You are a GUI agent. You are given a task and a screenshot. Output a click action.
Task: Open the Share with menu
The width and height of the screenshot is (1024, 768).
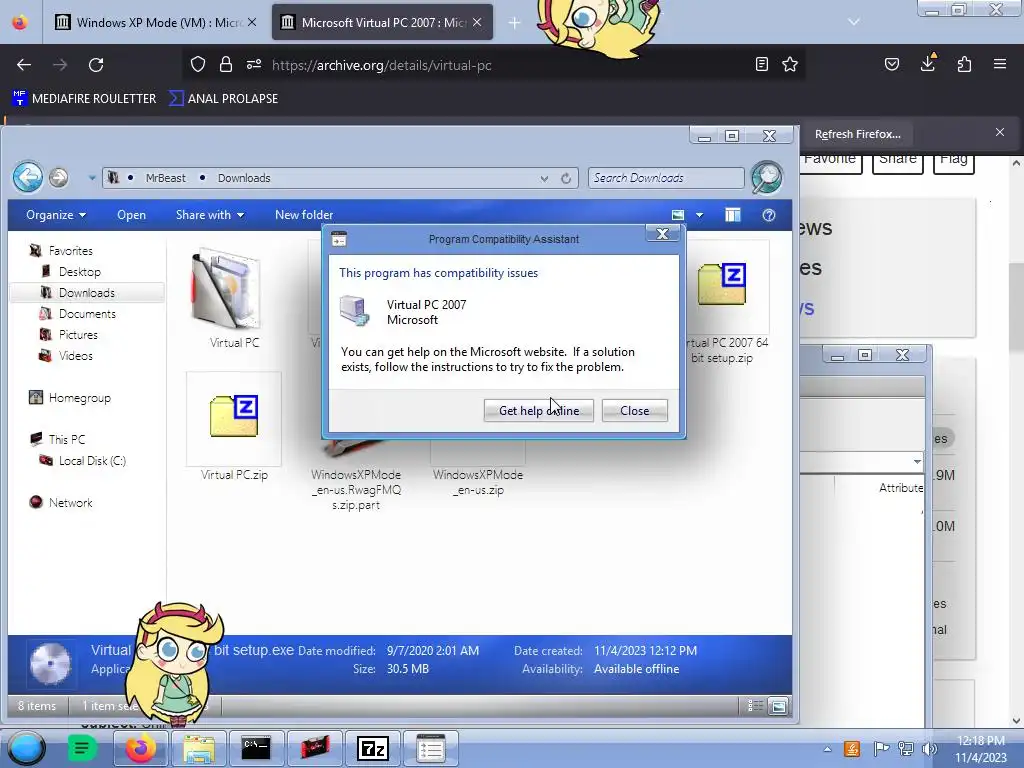(210, 215)
